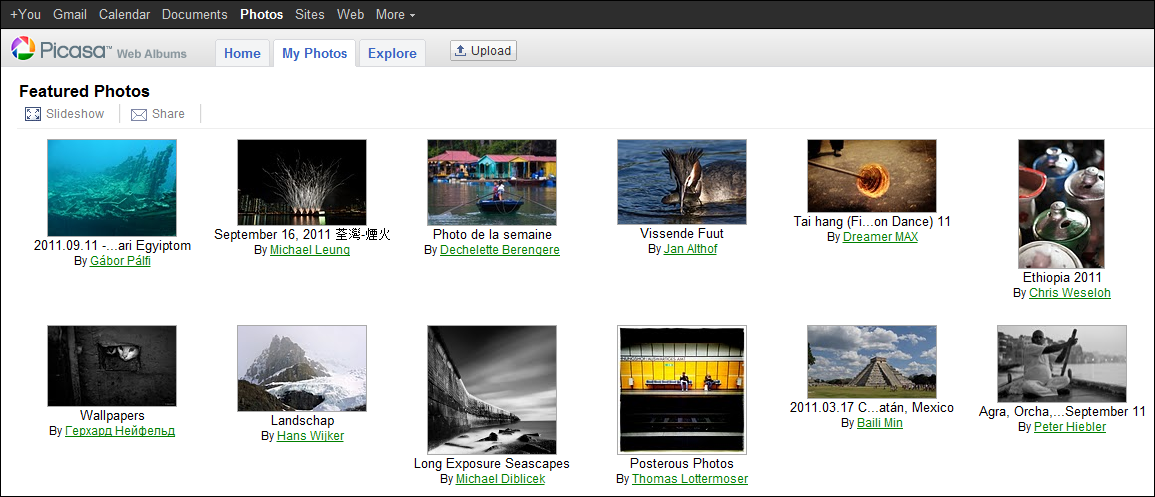Open the underwater shipwreck photo thumbnail
Image resolution: width=1155 pixels, height=497 pixels.
coord(112,188)
